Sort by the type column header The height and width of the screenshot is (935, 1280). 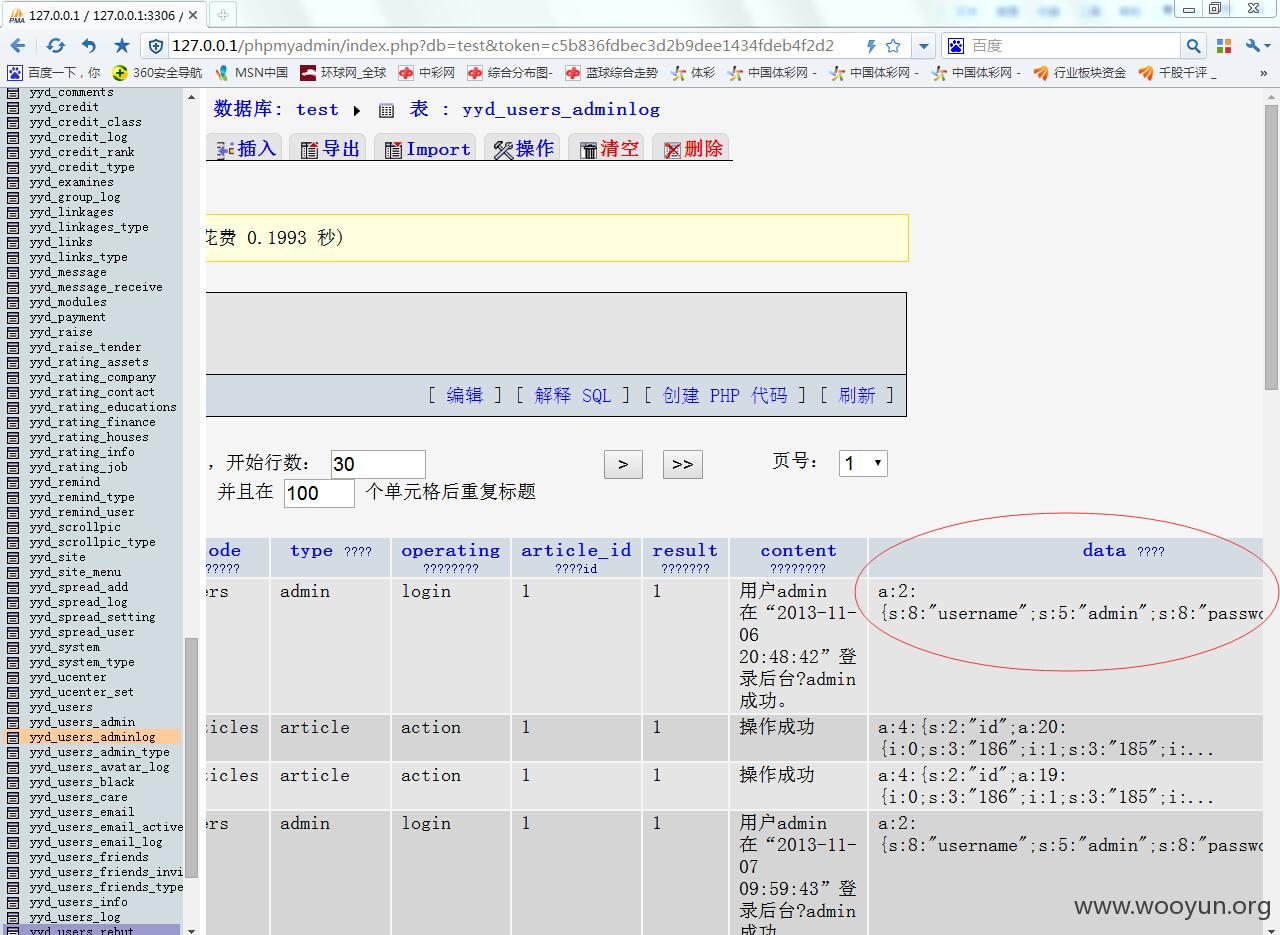pyautogui.click(x=311, y=550)
